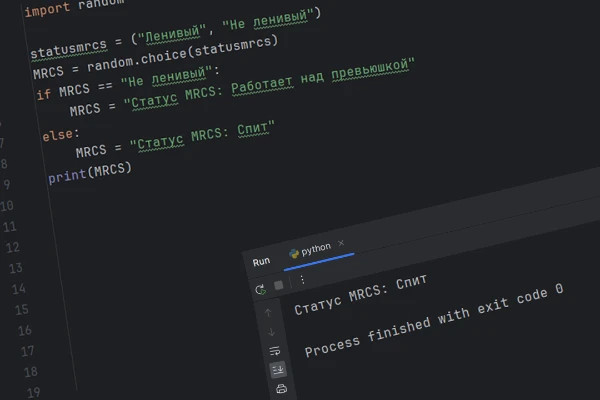Click the 'import' keyword in the editor
This screenshot has height=400, width=600.
pos(47,9)
